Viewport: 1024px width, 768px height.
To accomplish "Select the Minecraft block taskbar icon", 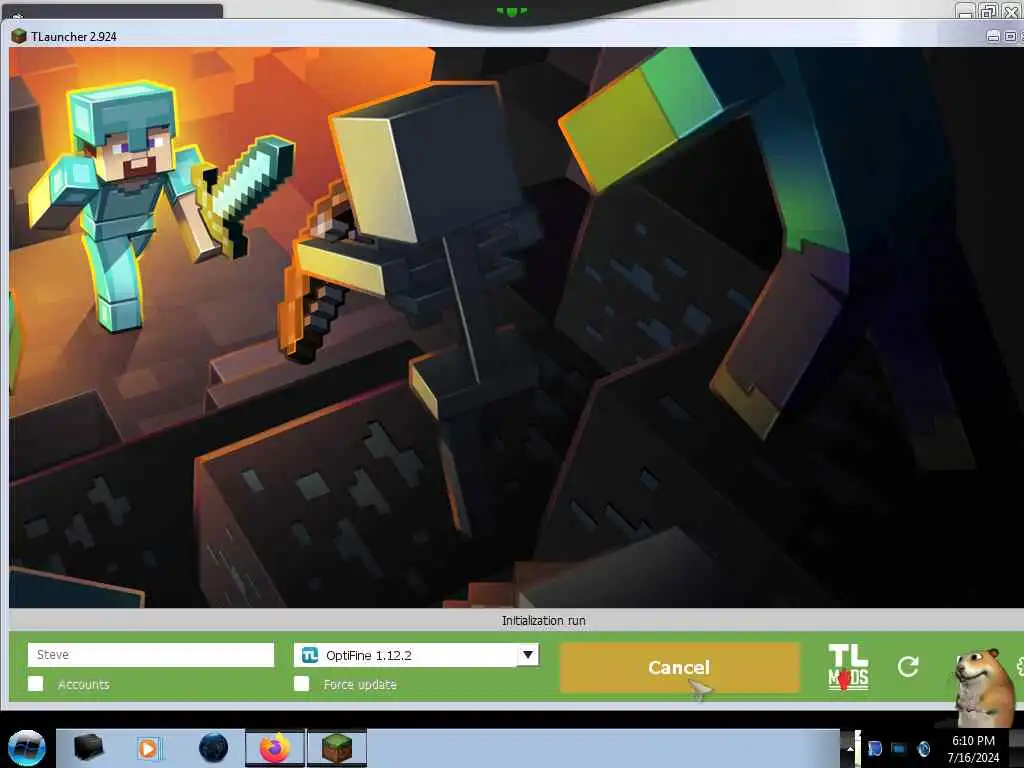I will 337,748.
